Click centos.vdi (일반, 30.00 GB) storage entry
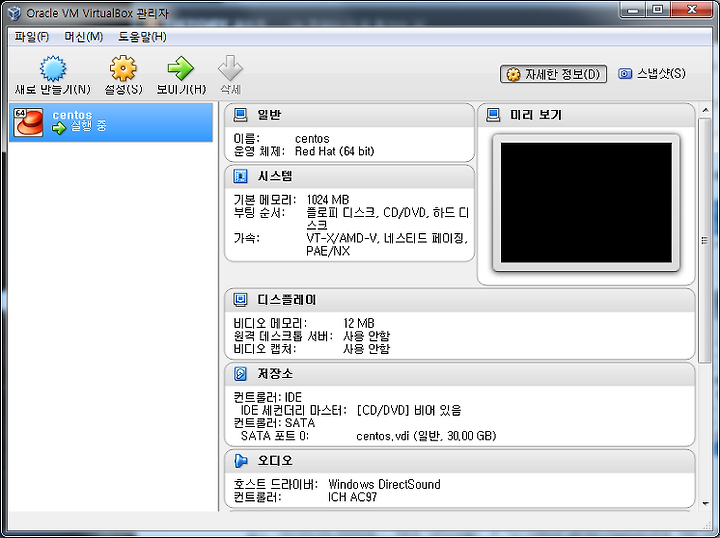The image size is (720, 538). 426,436
